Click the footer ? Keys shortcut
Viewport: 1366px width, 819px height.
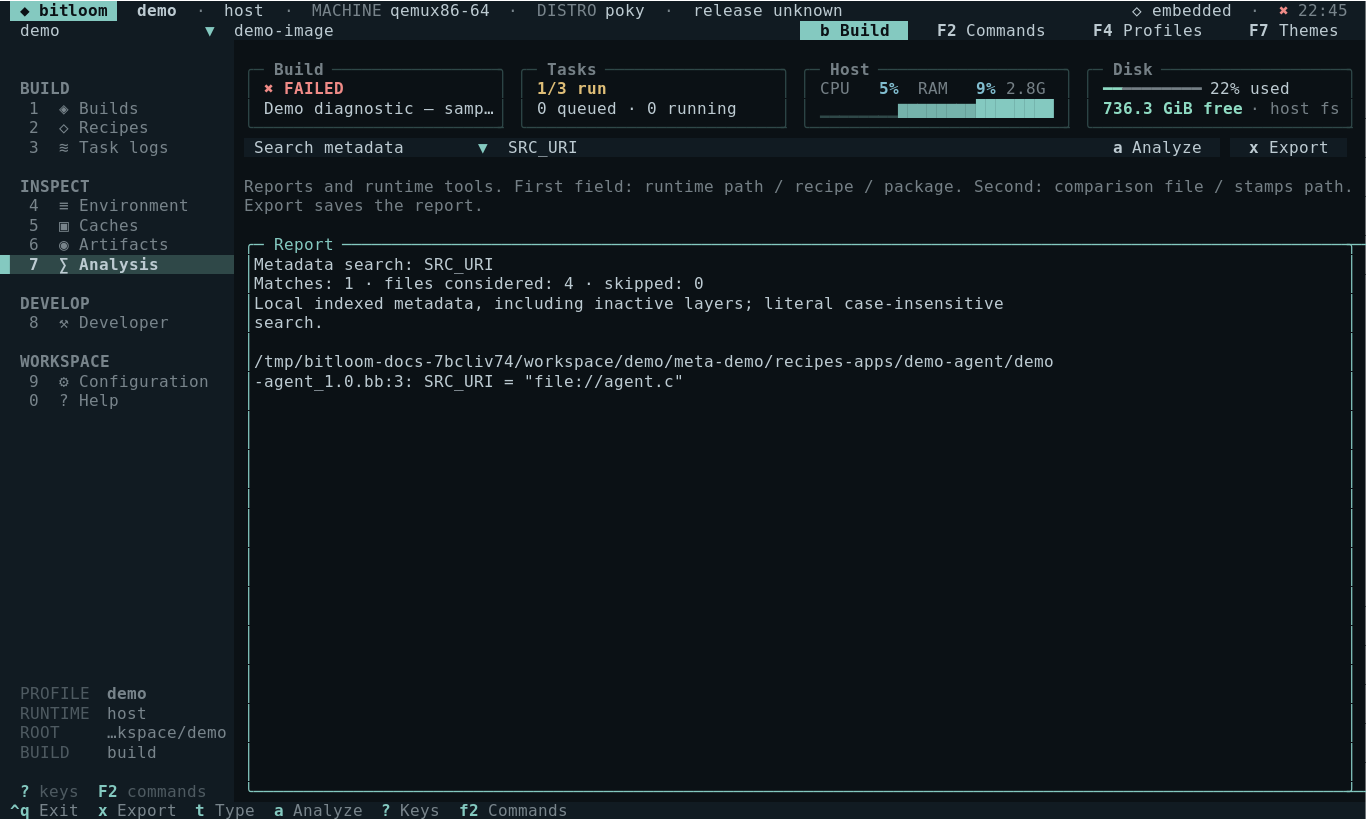pos(410,810)
